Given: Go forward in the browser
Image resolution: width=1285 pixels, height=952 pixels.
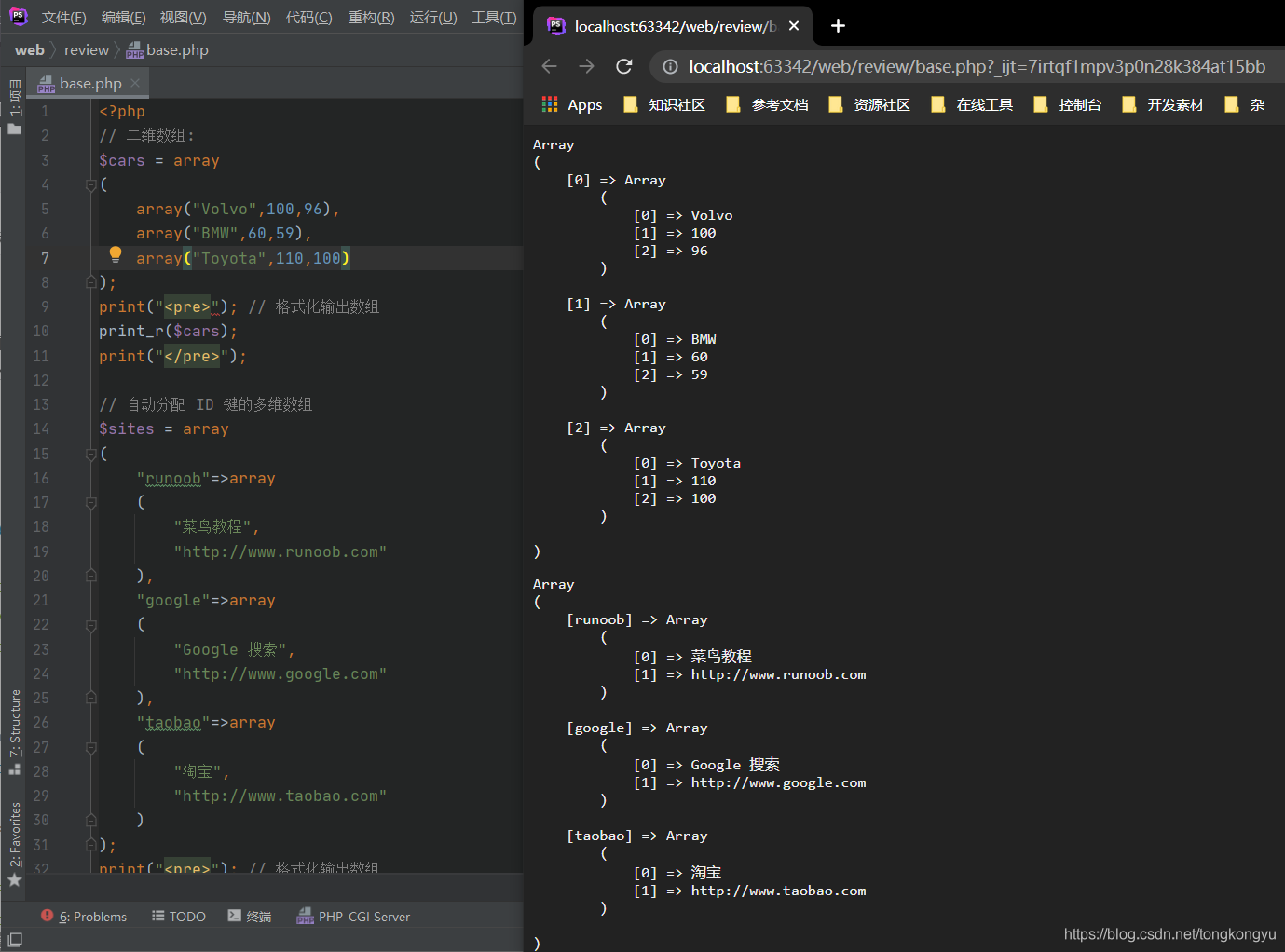Looking at the screenshot, I should coord(586,66).
